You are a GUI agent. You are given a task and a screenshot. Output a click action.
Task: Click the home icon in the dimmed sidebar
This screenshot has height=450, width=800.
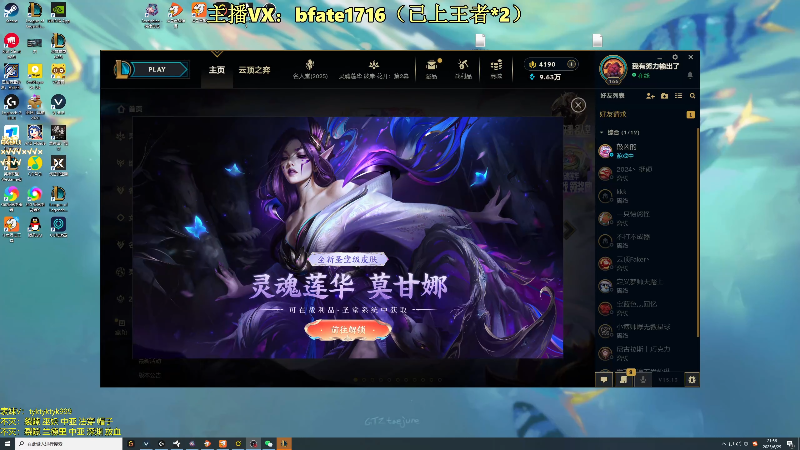tap(121, 109)
